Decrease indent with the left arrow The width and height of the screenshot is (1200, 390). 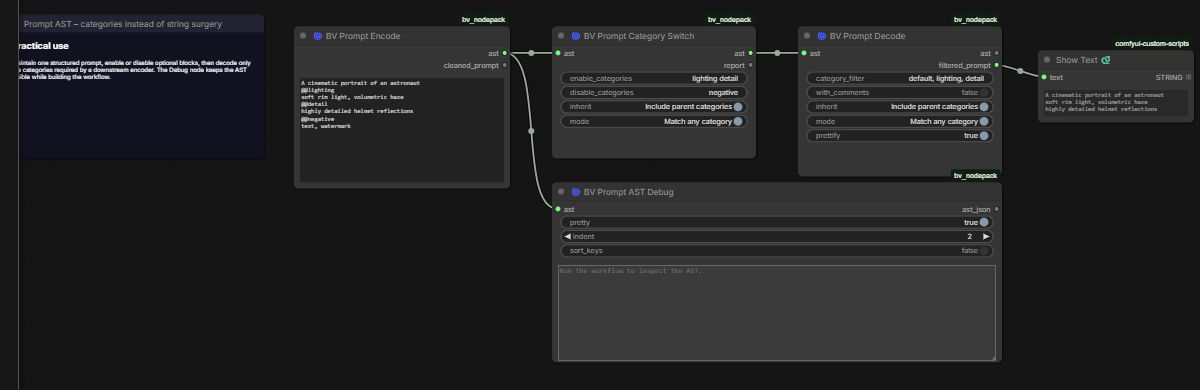click(567, 236)
